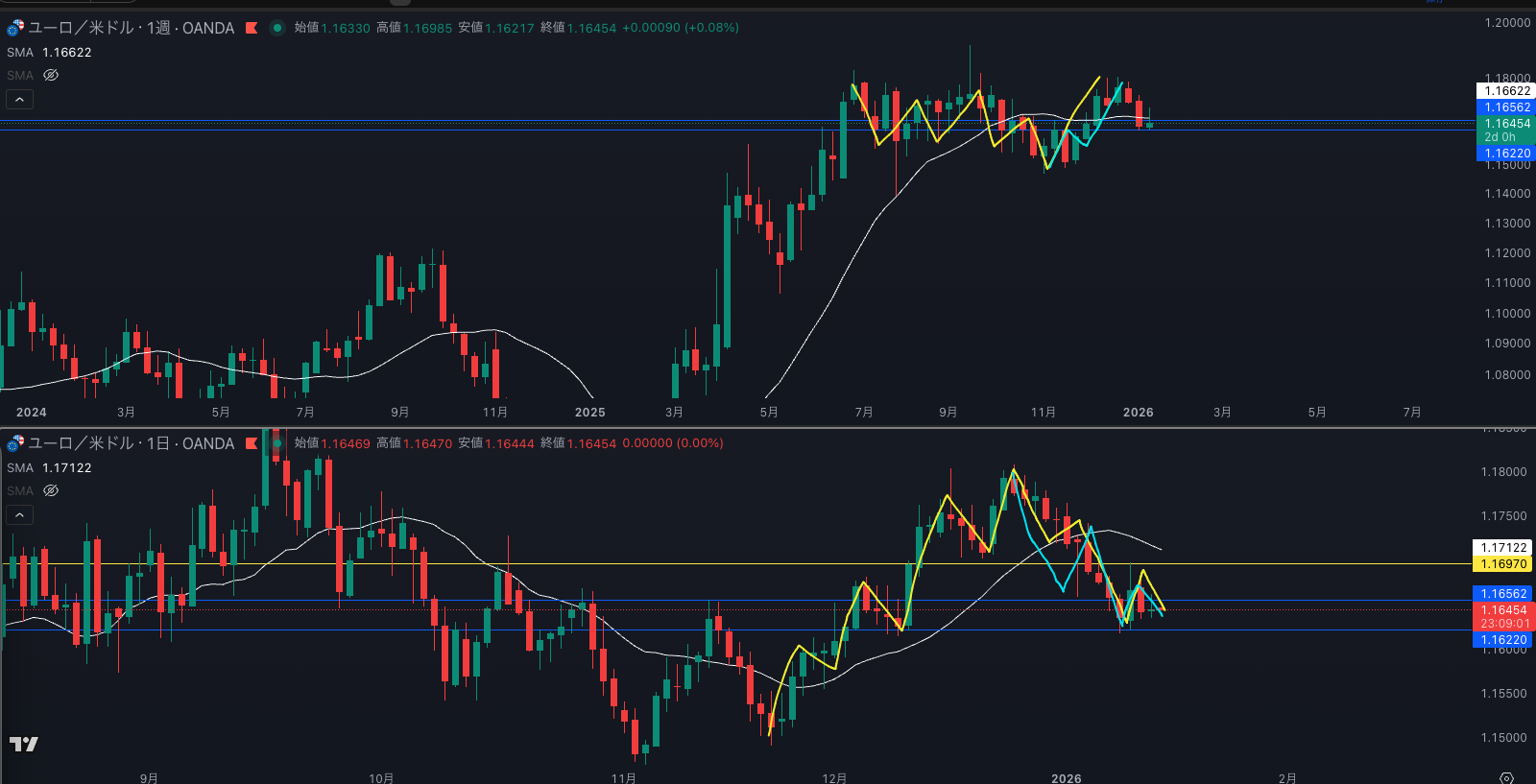Open chart settings gear at bottom right
The width and height of the screenshot is (1536, 784).
click(x=1506, y=777)
